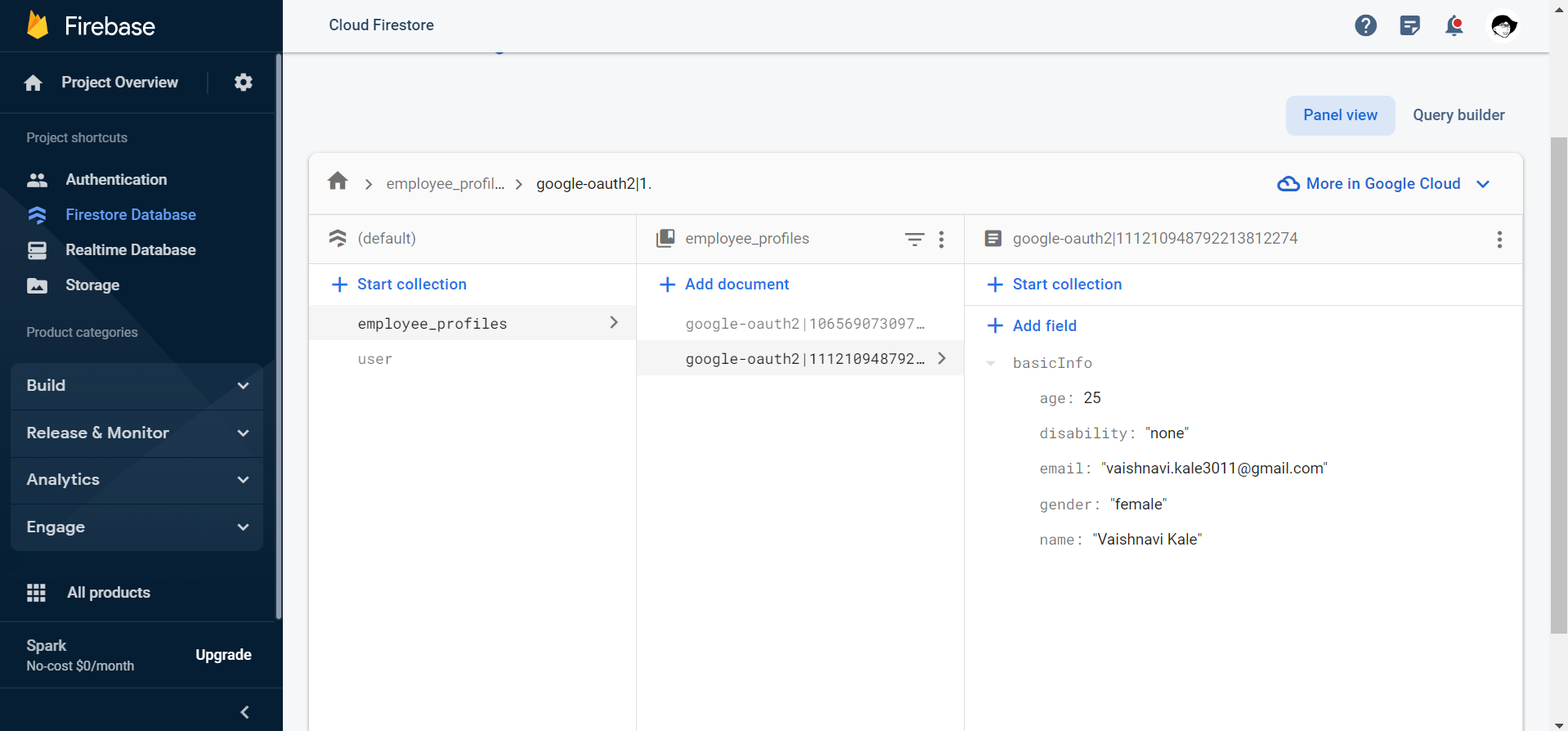Click chevron next to employee_profiles collection

coord(614,322)
